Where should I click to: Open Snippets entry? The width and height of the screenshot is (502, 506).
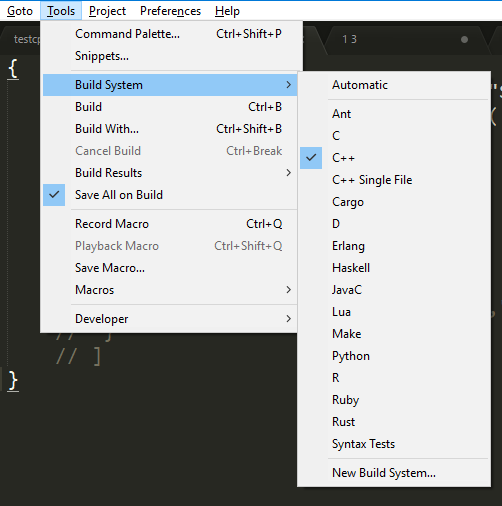point(170,56)
